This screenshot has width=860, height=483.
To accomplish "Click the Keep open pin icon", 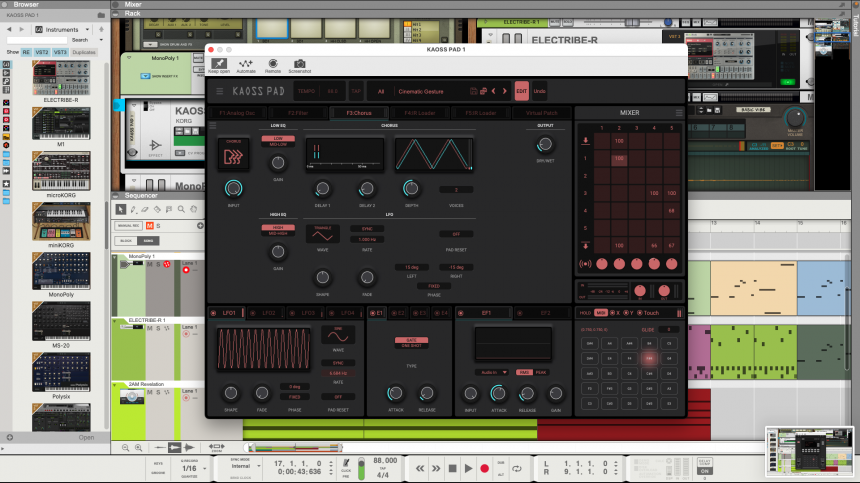I will [x=219, y=64].
